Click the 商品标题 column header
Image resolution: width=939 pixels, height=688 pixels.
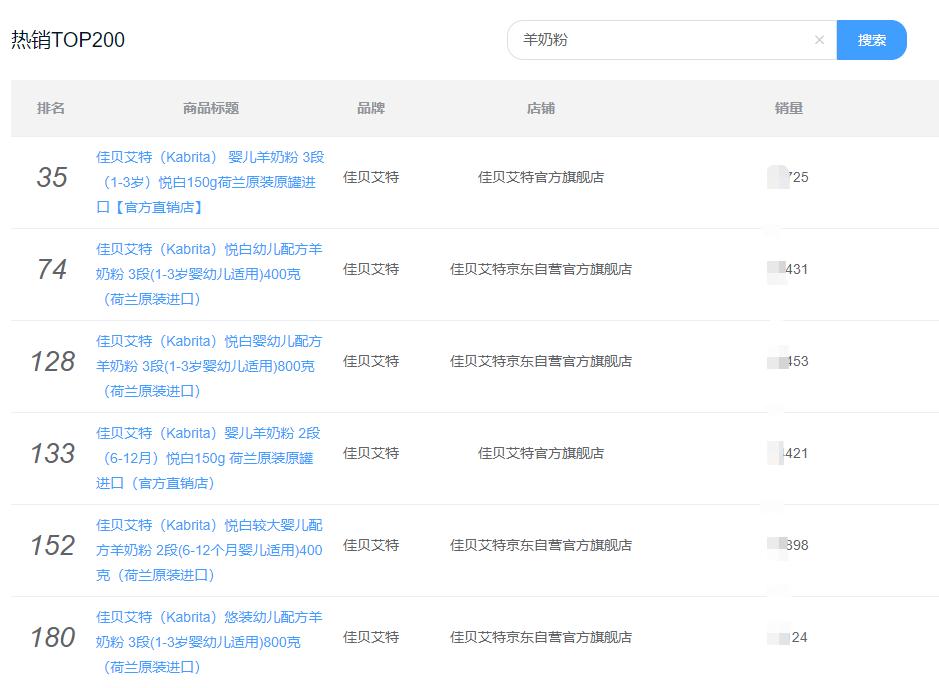[211, 108]
